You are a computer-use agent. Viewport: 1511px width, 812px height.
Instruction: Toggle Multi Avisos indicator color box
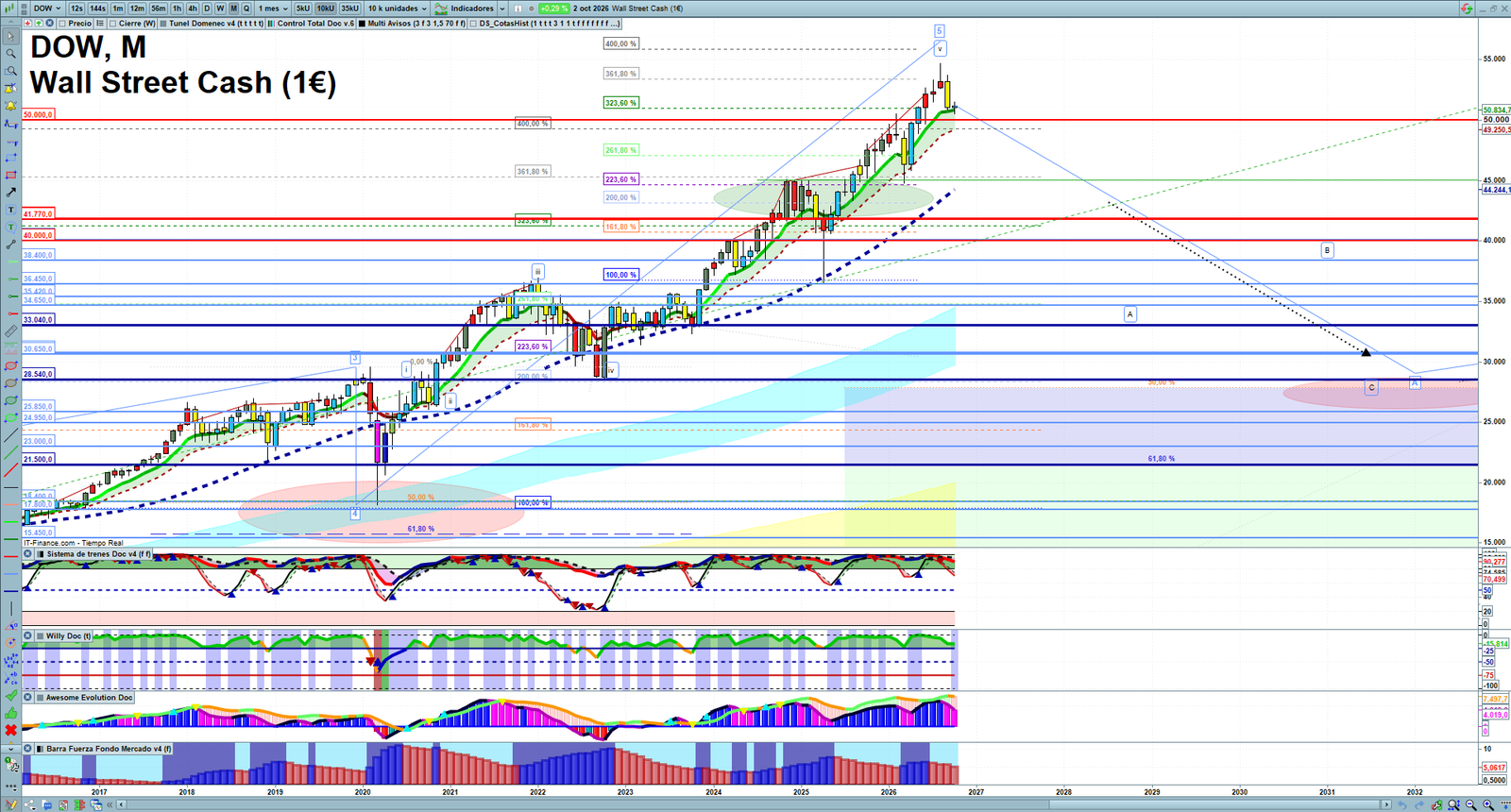362,24
